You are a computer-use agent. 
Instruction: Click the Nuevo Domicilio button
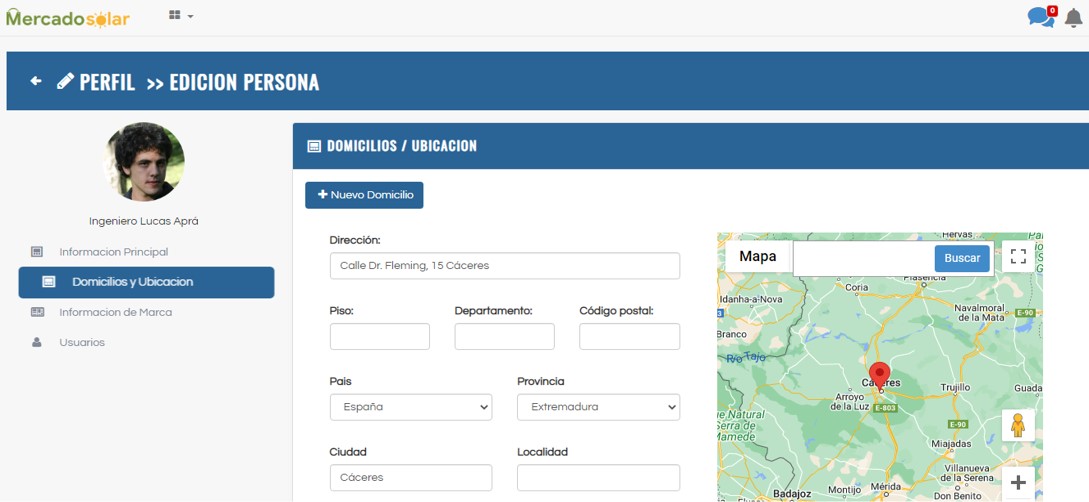tap(364, 195)
